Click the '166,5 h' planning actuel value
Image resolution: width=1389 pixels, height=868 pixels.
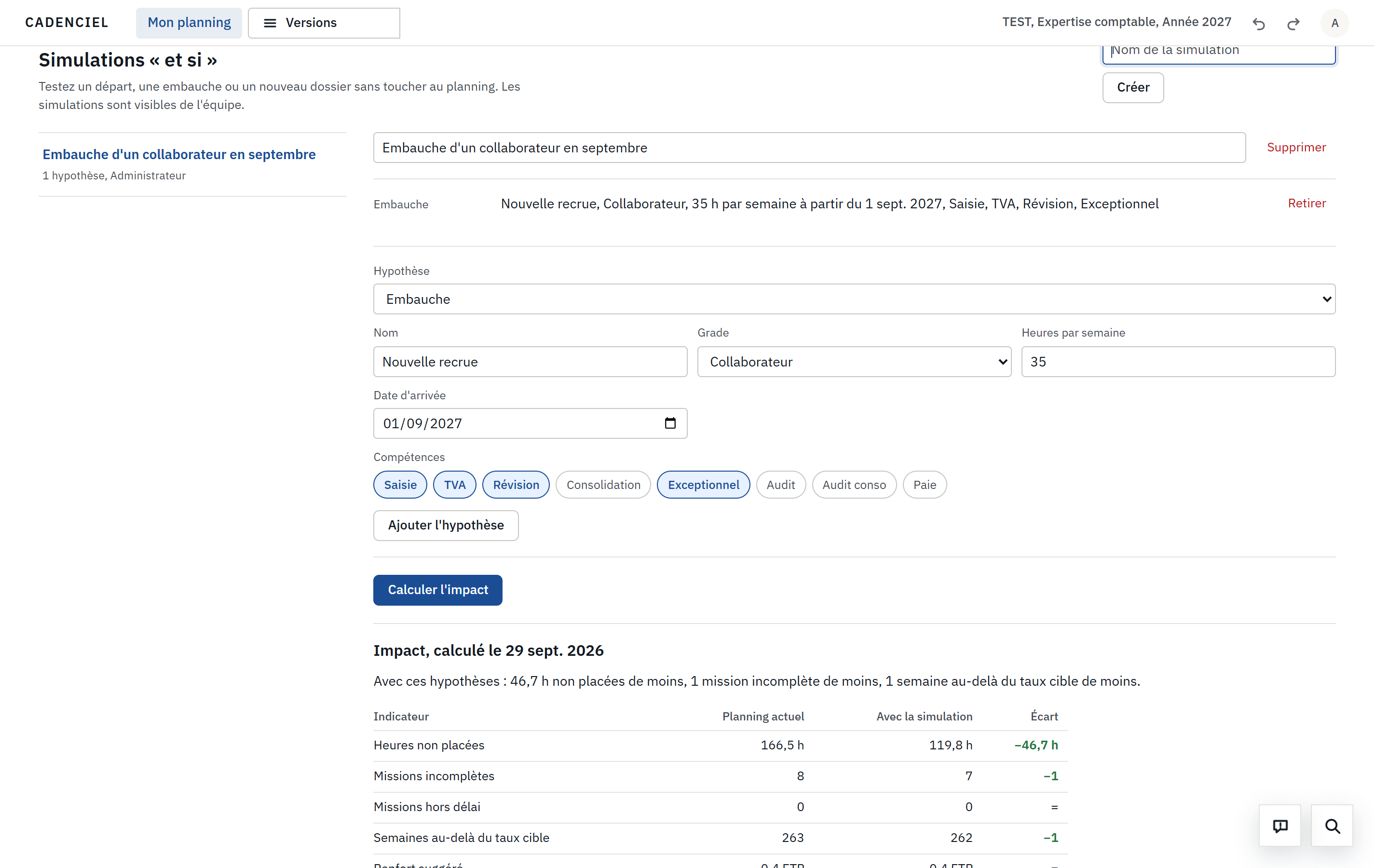pos(782,745)
